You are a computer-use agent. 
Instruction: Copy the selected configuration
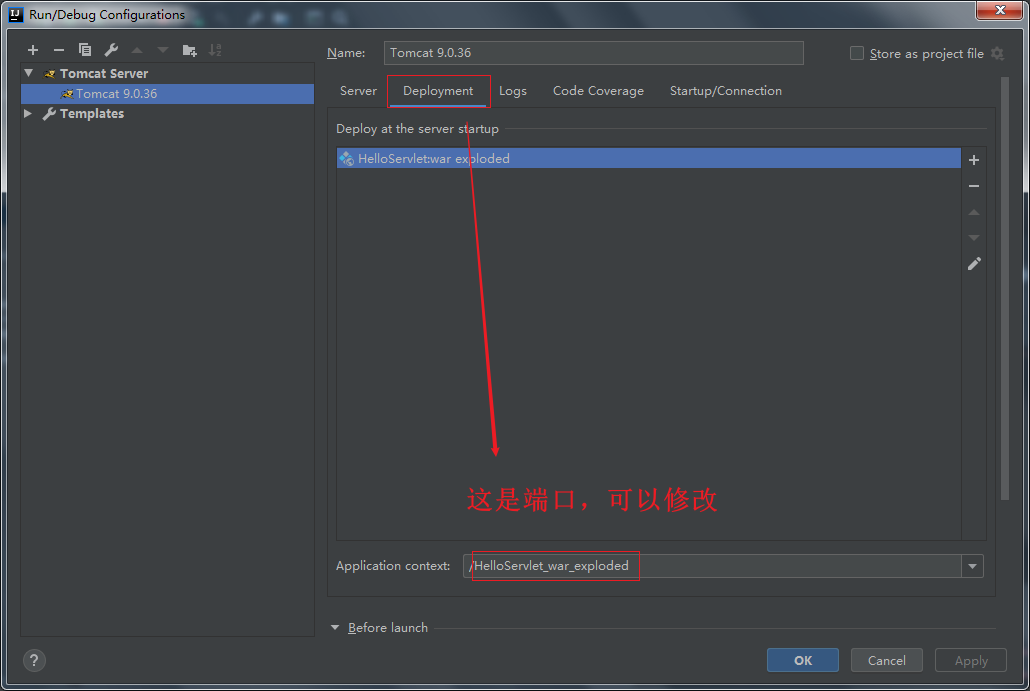(x=85, y=50)
